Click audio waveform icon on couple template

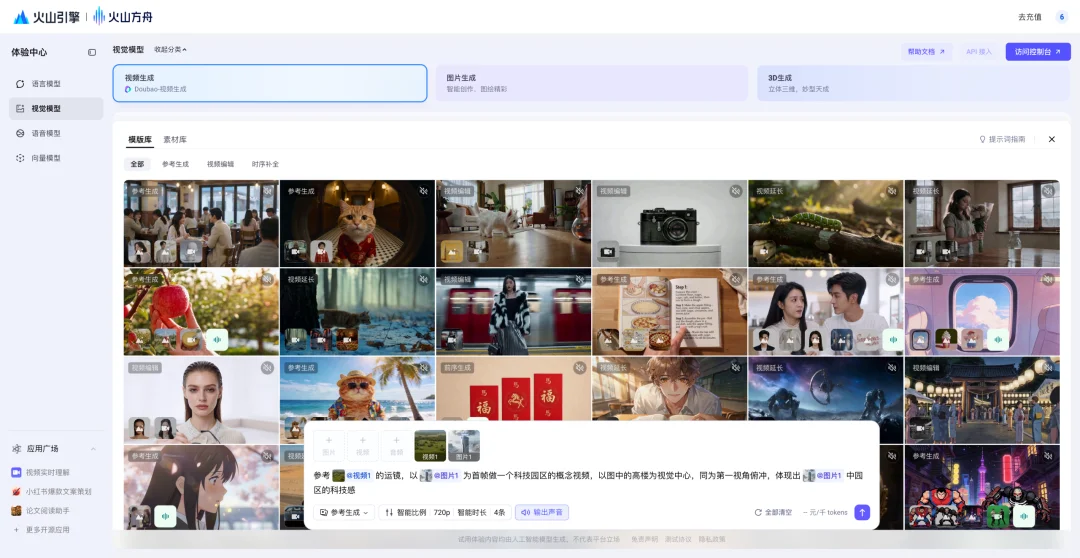[893, 340]
